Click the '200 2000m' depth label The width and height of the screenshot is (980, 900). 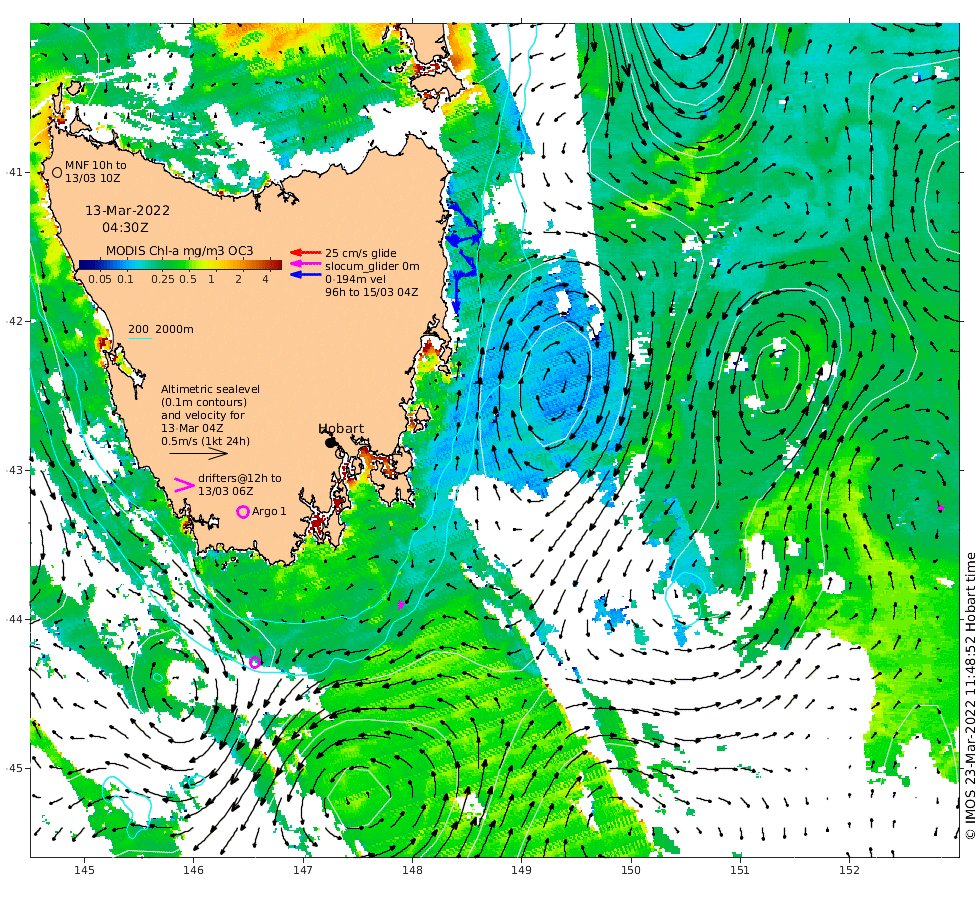161,329
